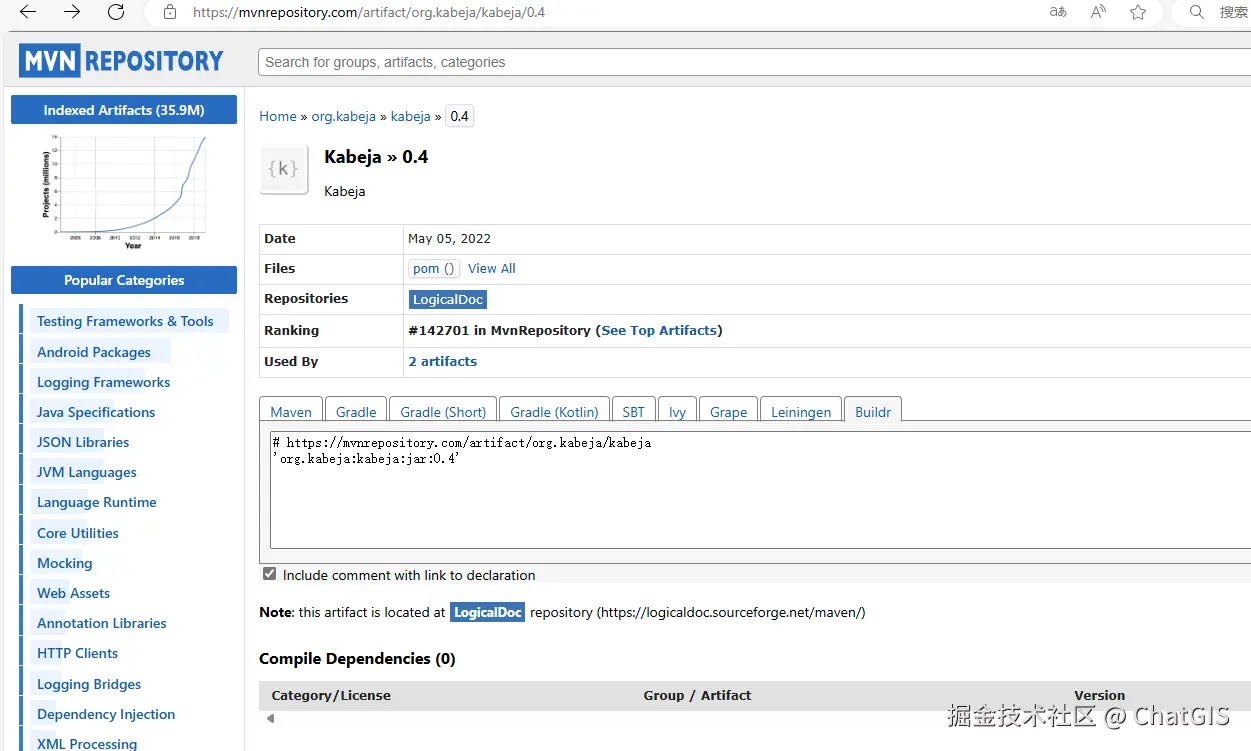Image resolution: width=1251 pixels, height=751 pixels.
Task: Open See Top Artifacts link
Action: (x=659, y=330)
